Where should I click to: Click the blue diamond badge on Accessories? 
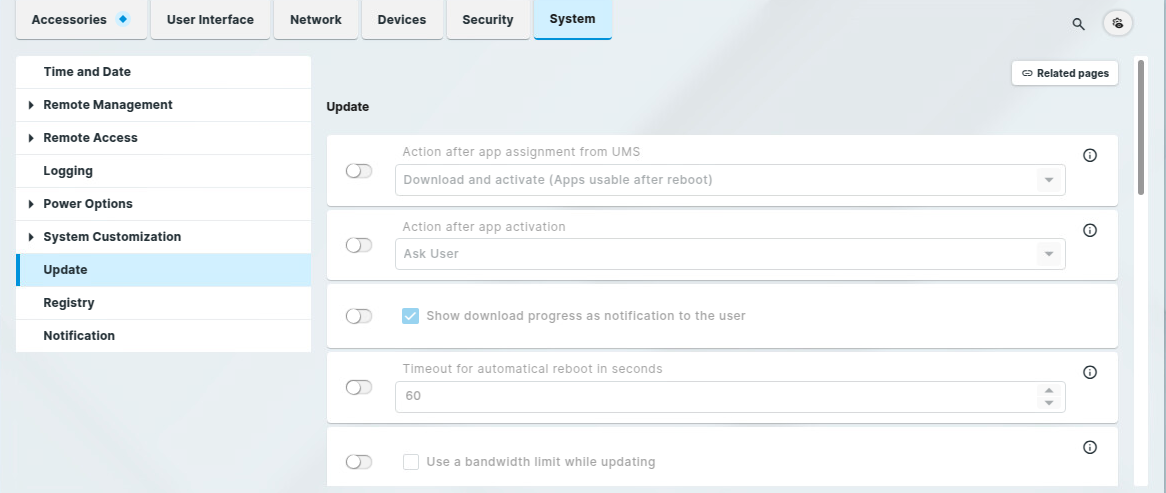pos(123,19)
